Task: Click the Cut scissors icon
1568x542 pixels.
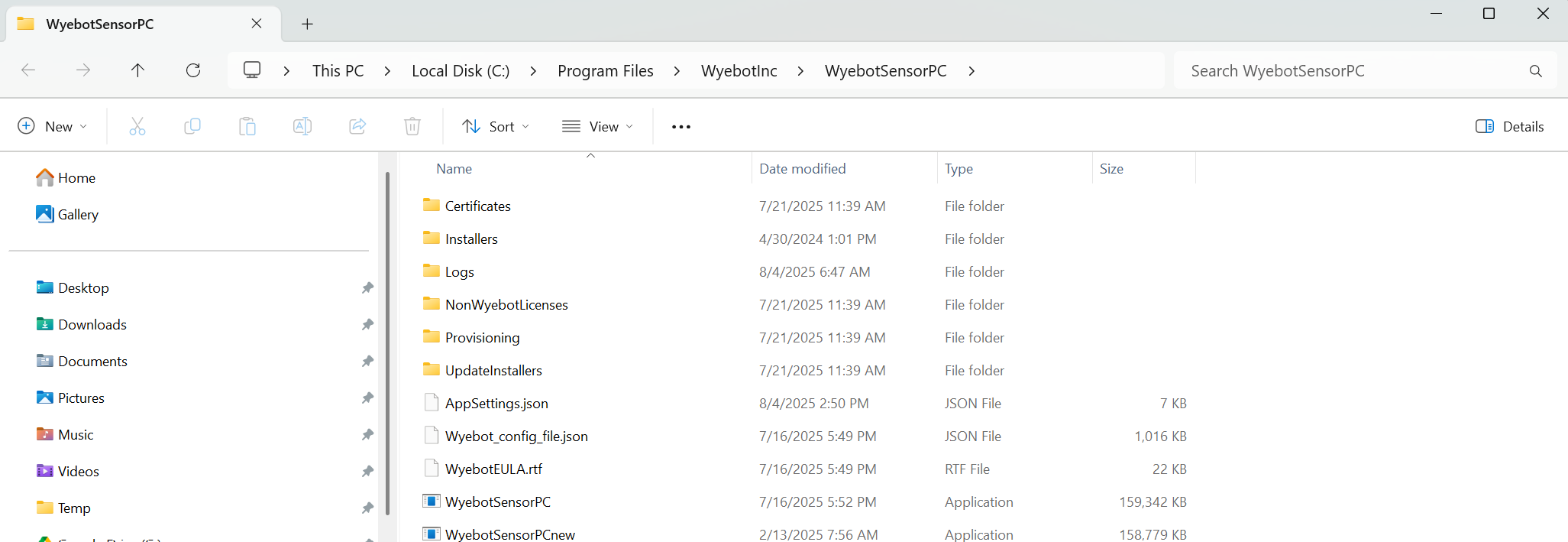Action: (137, 126)
